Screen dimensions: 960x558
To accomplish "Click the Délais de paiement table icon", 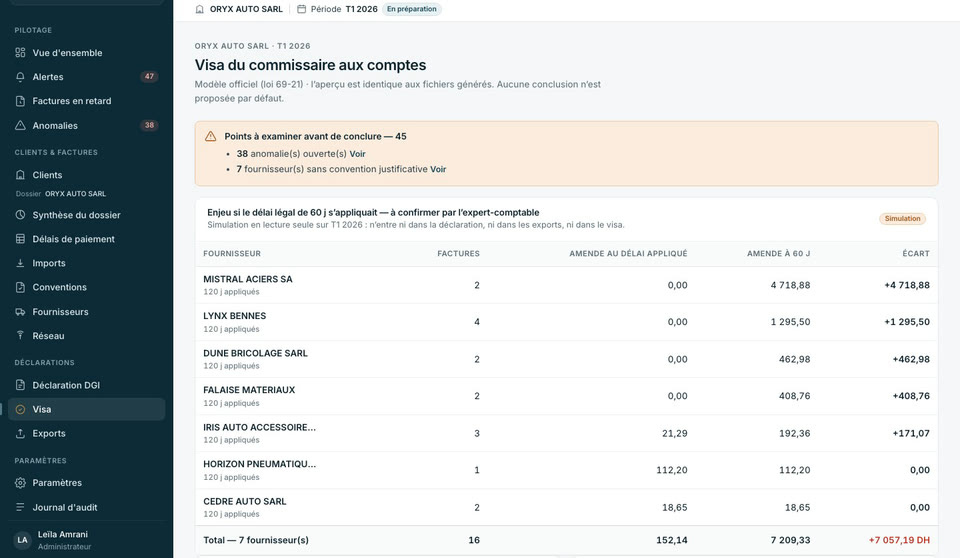I will coord(20,239).
